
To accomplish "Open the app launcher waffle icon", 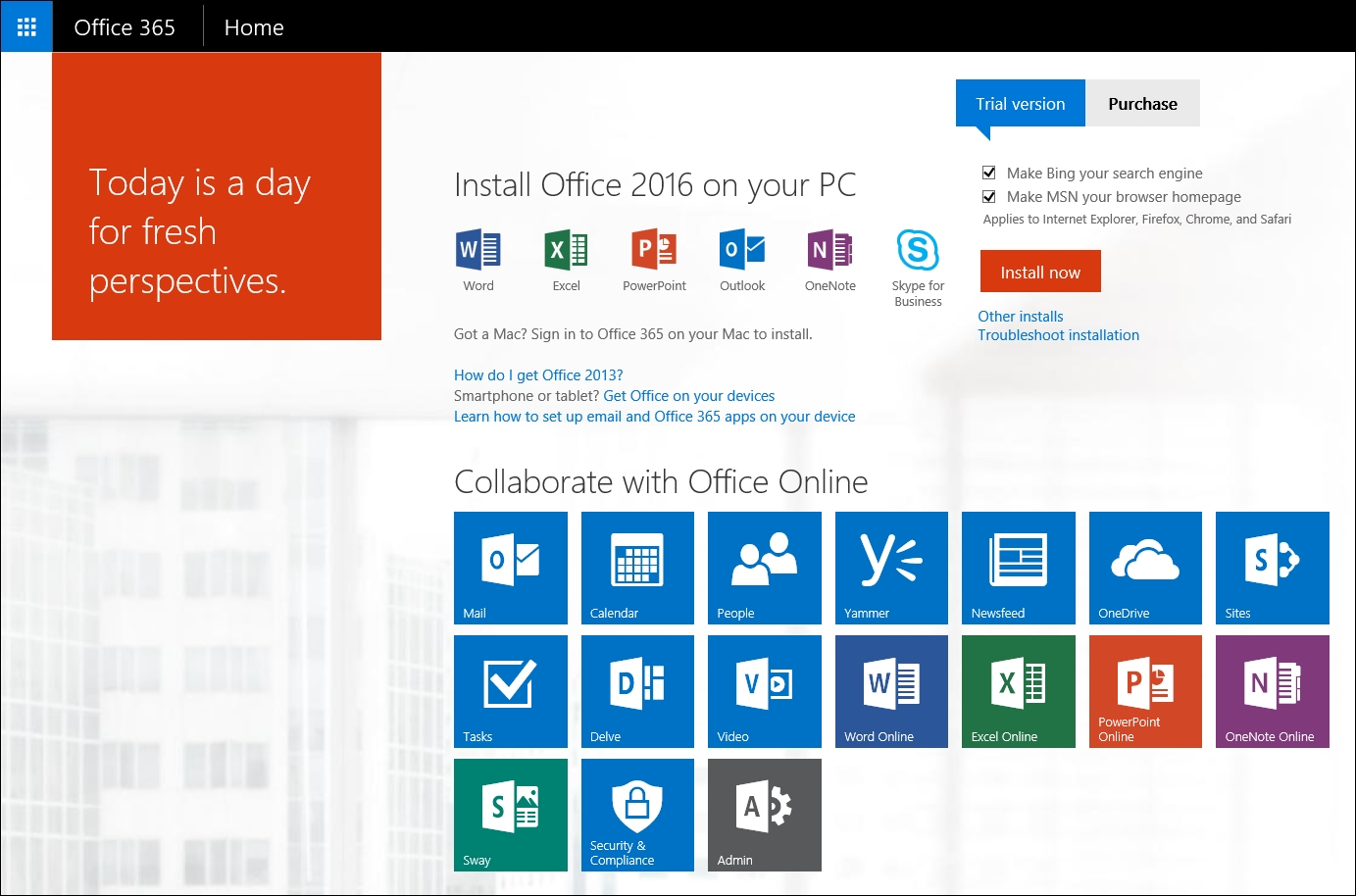I will click(x=26, y=26).
